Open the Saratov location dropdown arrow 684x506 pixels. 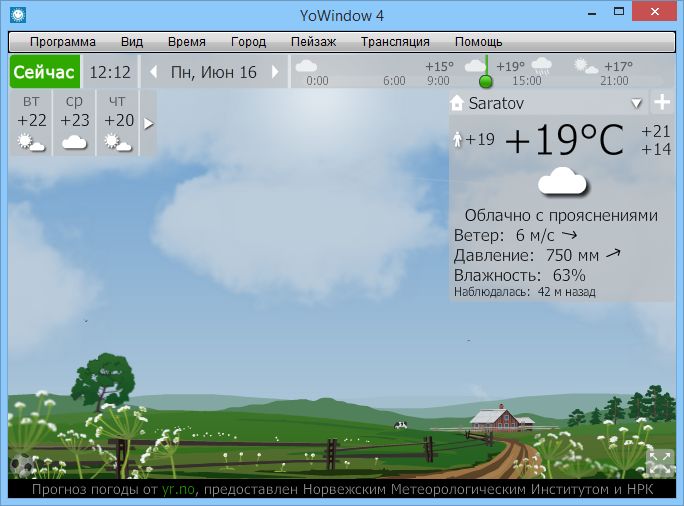click(x=636, y=103)
